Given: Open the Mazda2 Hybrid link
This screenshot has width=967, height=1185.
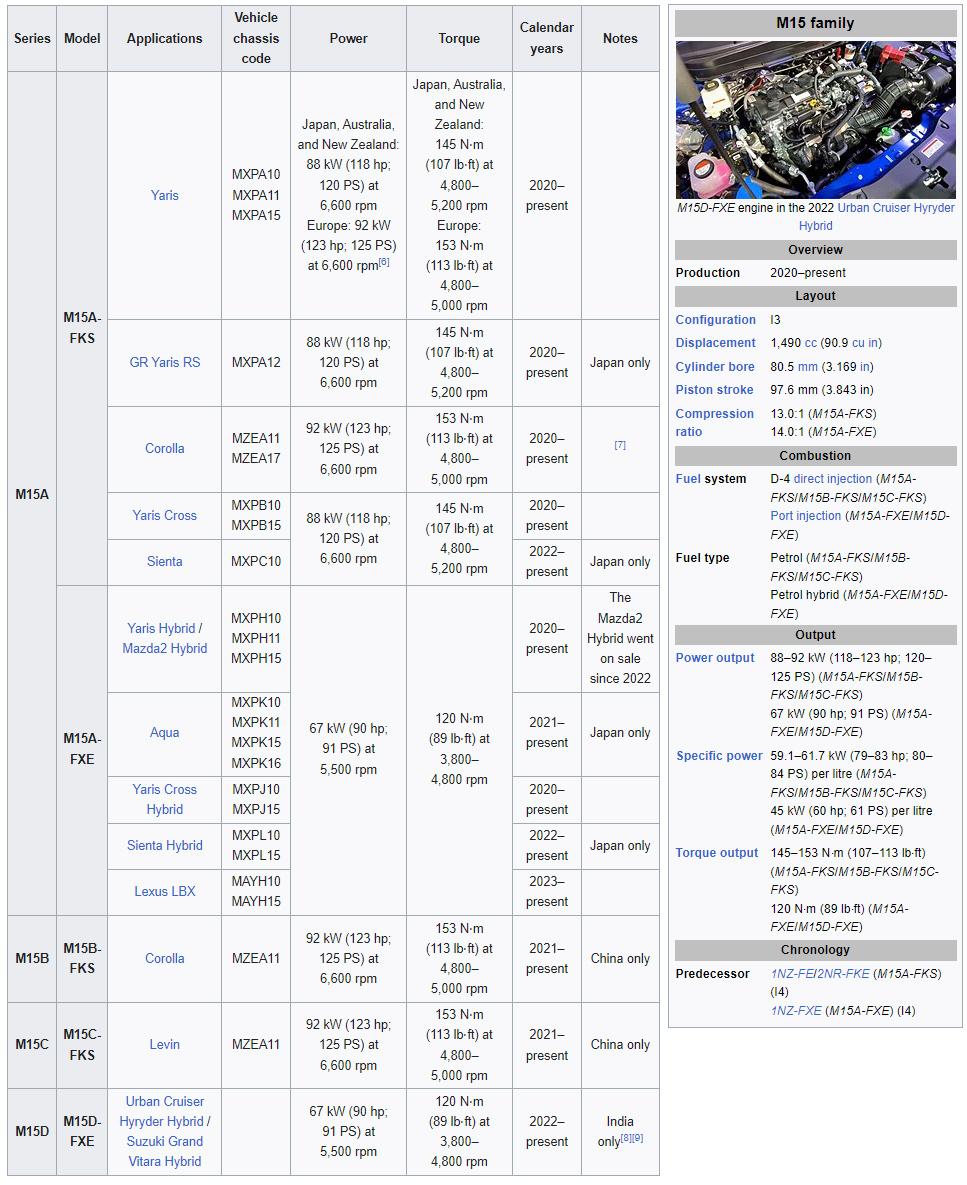Looking at the screenshot, I should tap(164, 648).
